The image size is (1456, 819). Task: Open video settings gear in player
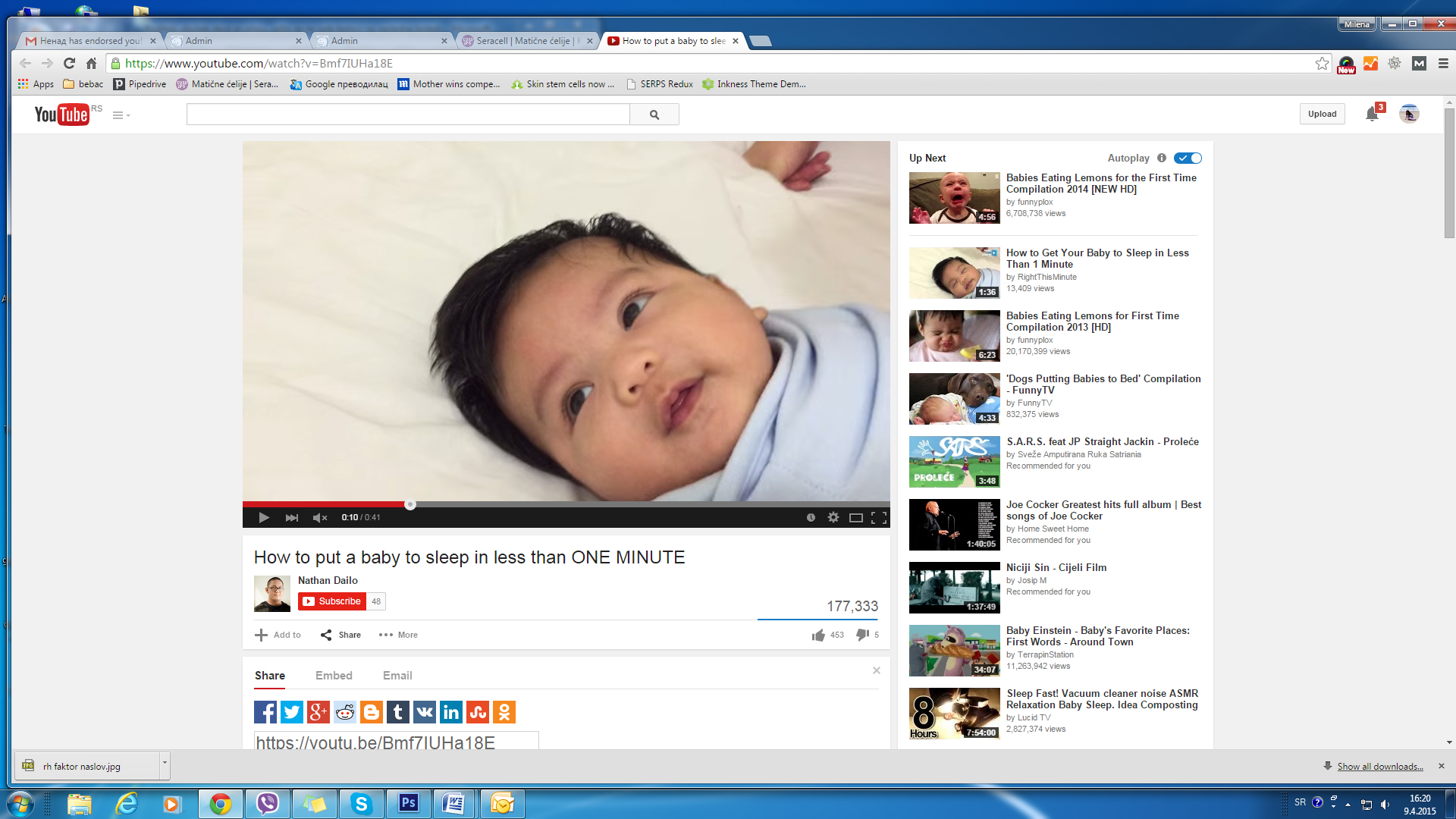[x=833, y=517]
